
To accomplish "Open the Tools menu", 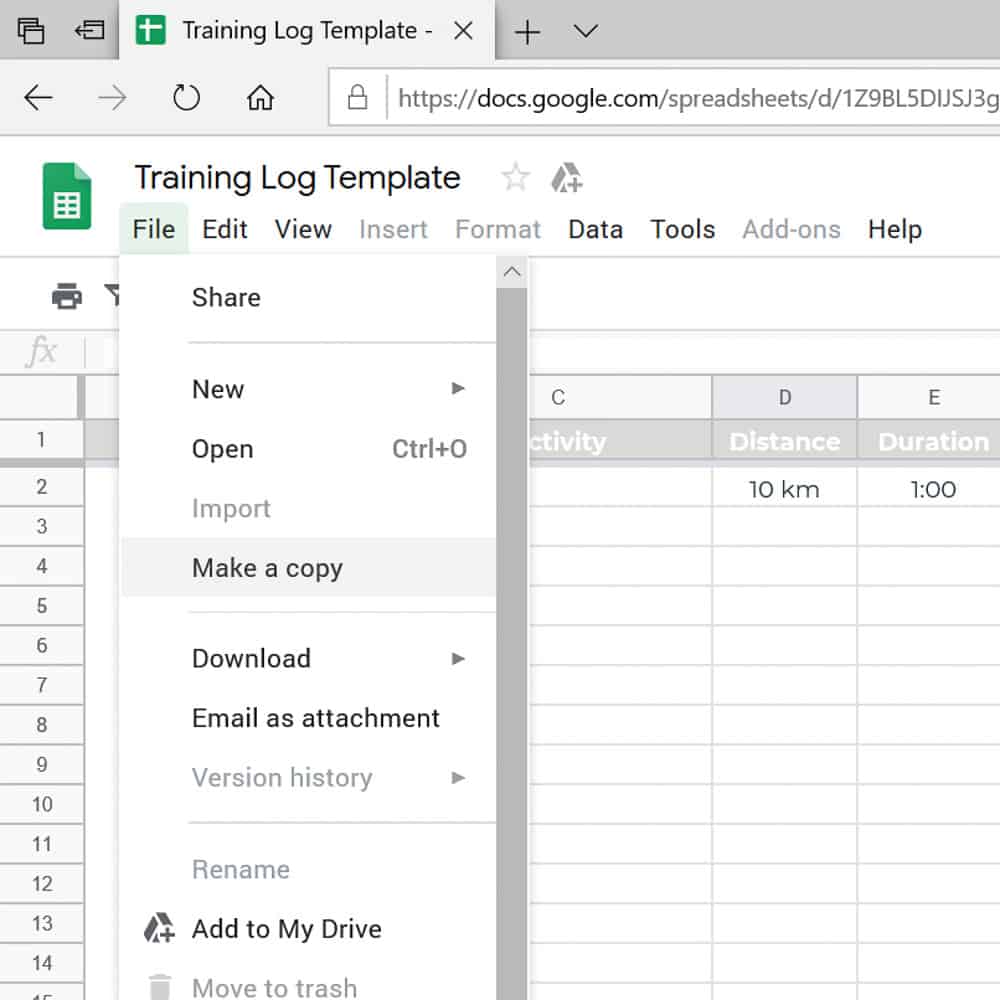I will click(x=682, y=229).
